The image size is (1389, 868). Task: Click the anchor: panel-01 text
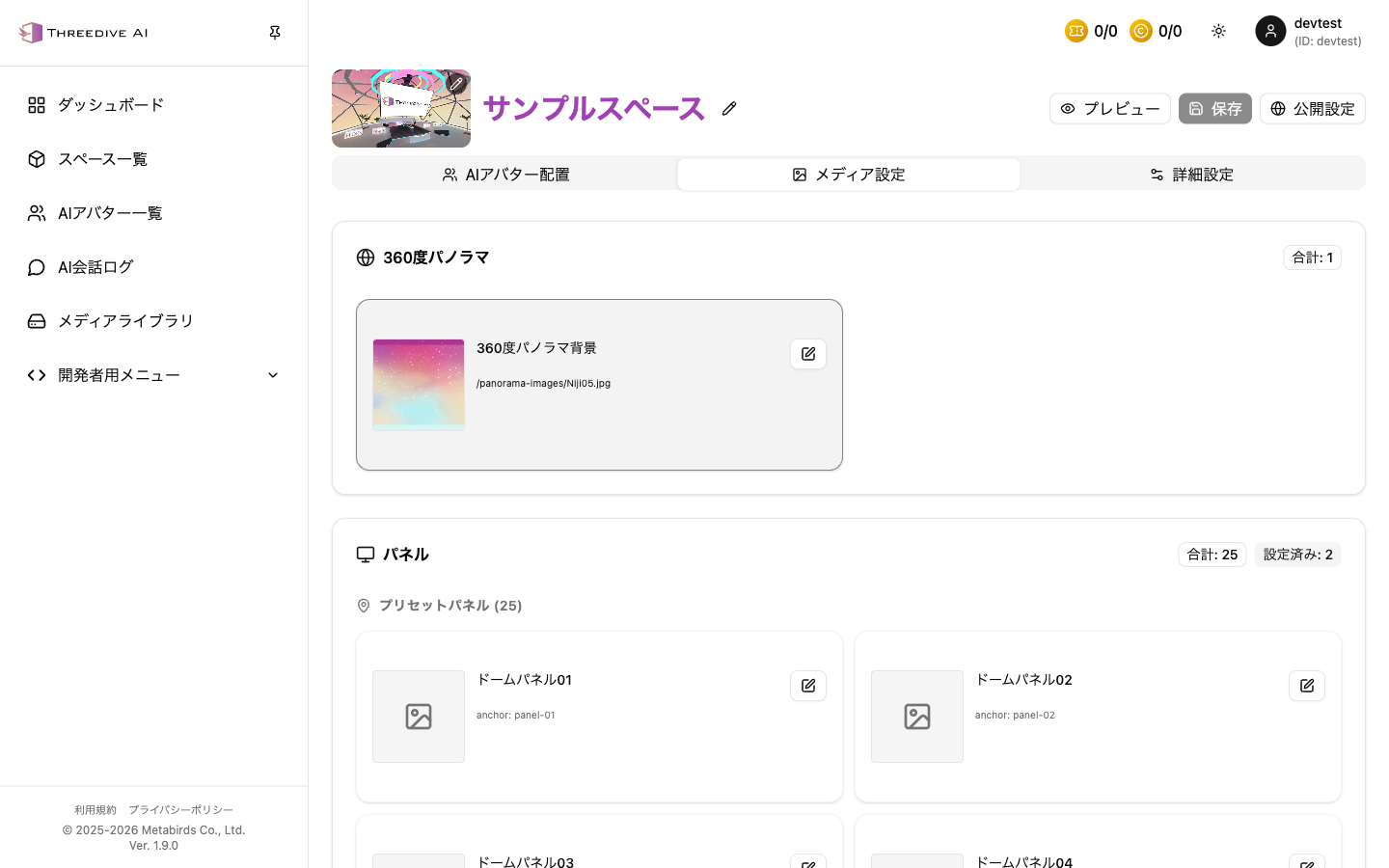pos(516,715)
